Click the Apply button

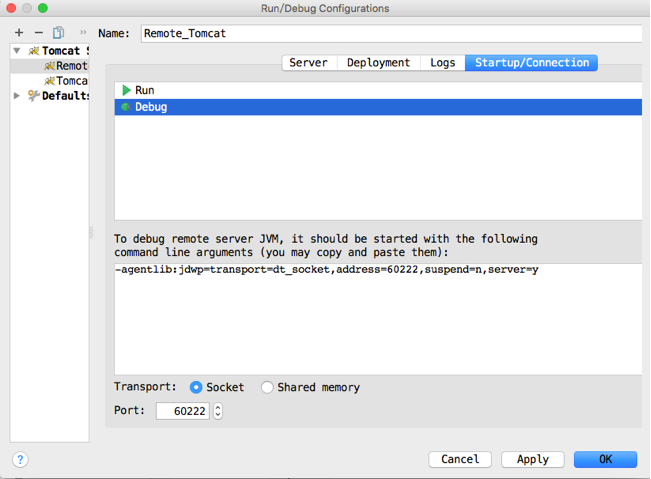[532, 459]
